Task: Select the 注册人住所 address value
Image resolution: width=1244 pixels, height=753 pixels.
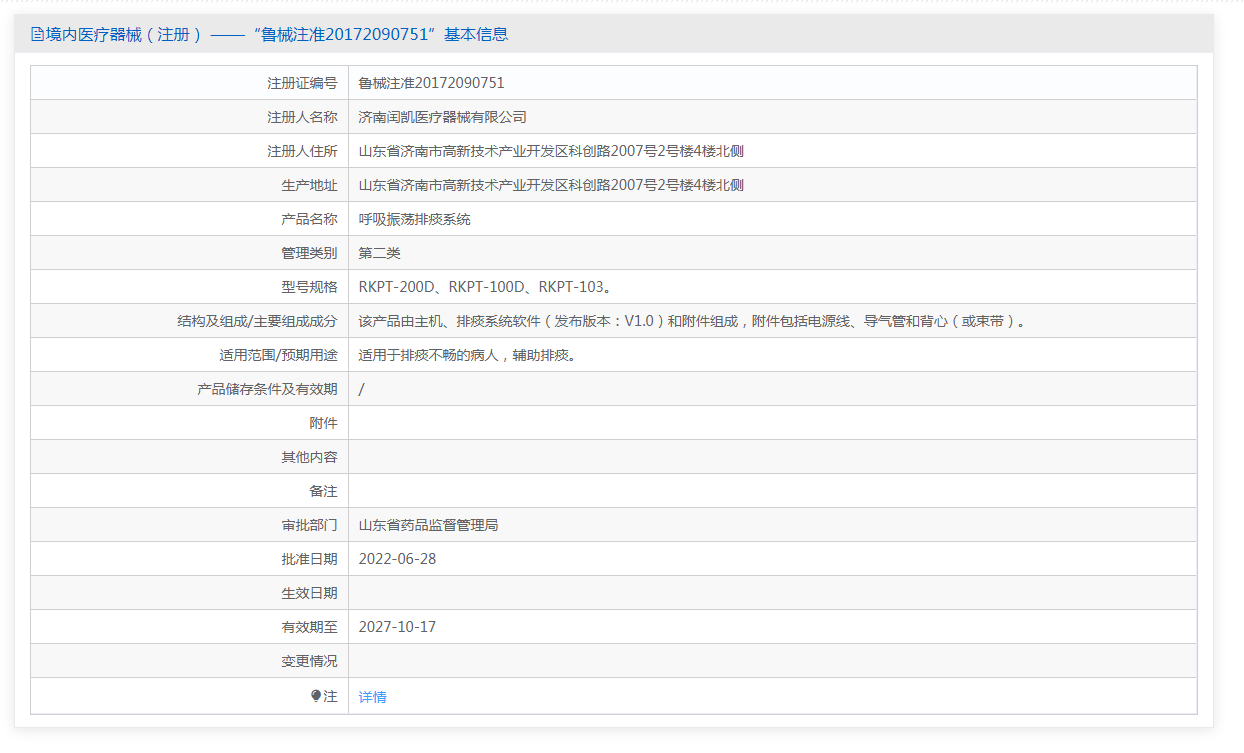Action: pos(551,151)
